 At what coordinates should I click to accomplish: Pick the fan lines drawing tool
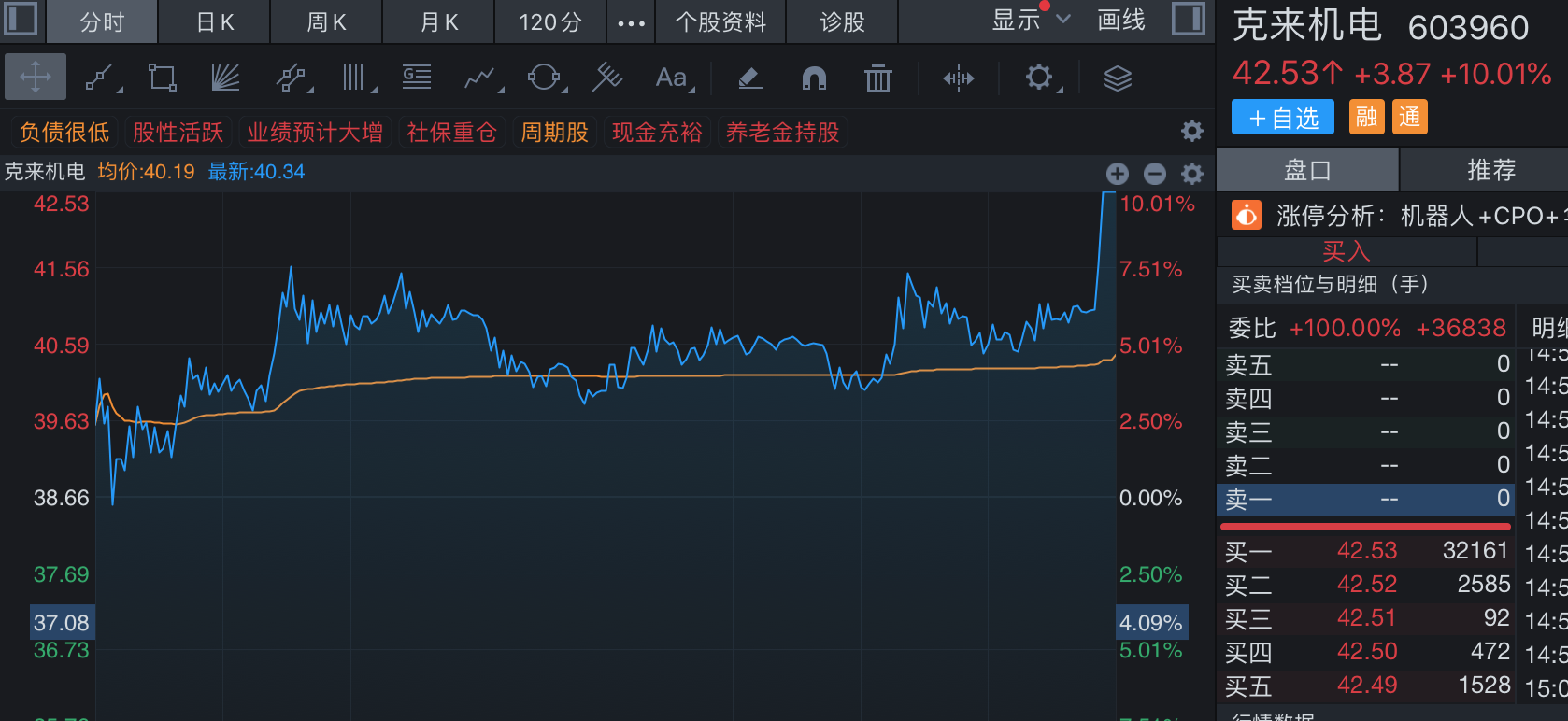tap(225, 78)
